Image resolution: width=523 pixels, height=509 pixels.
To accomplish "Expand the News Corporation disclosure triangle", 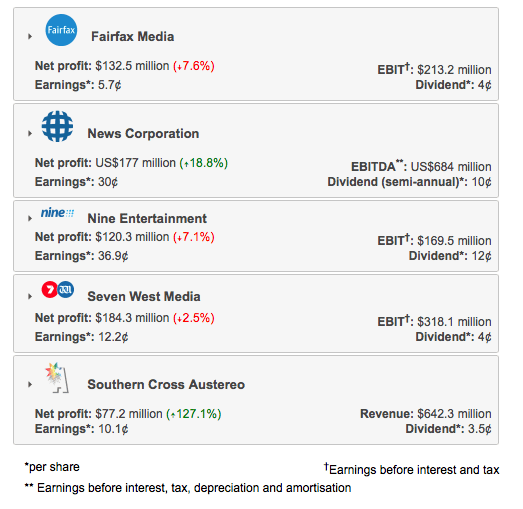I will (x=30, y=133).
